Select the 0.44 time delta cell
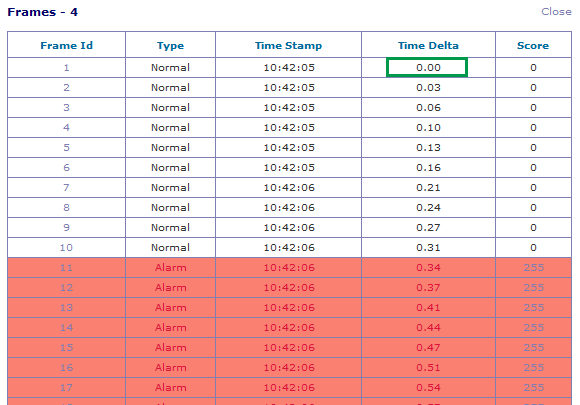This screenshot has height=405, width=580. [428, 327]
